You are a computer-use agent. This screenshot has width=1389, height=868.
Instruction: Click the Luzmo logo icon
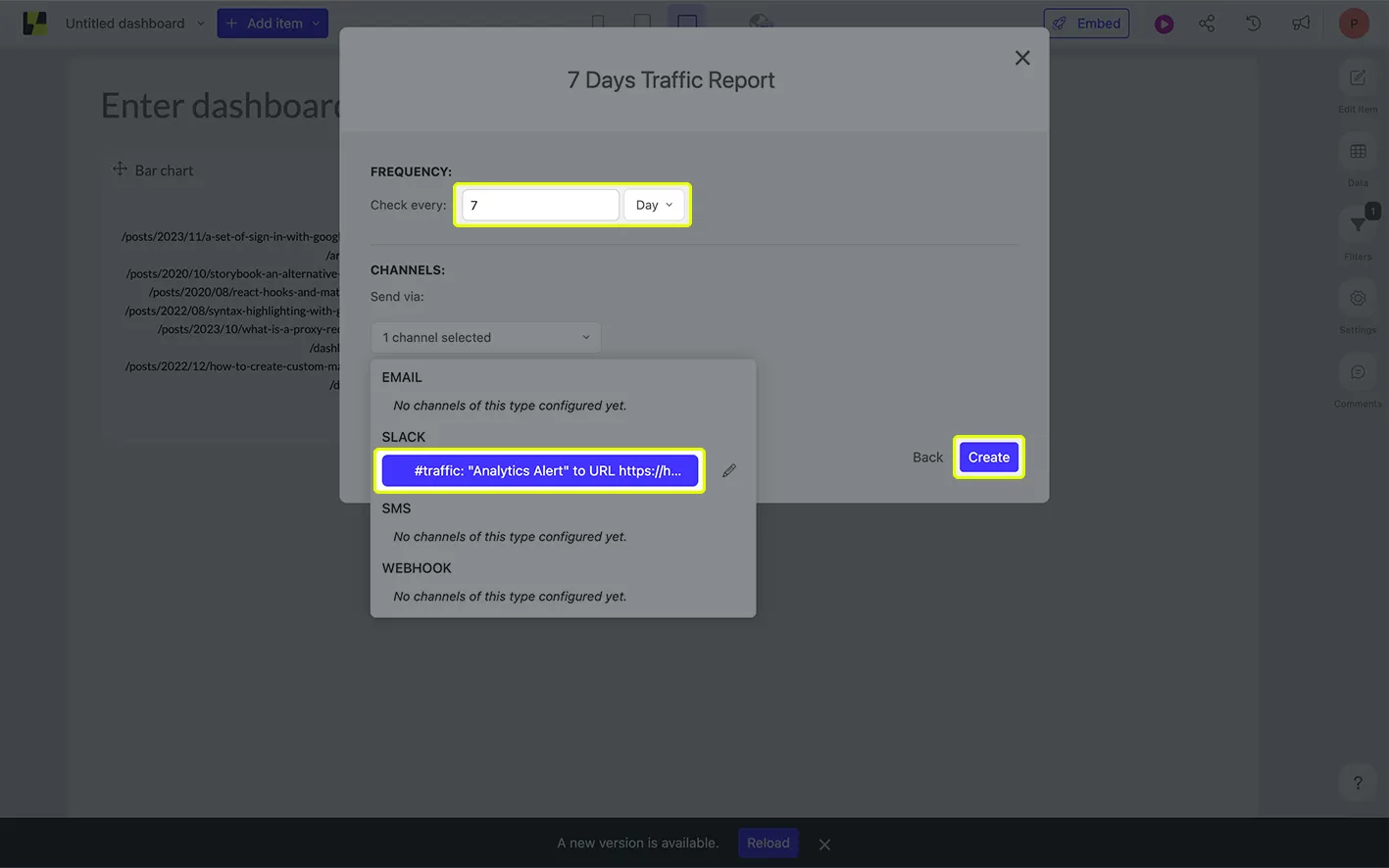point(34,23)
